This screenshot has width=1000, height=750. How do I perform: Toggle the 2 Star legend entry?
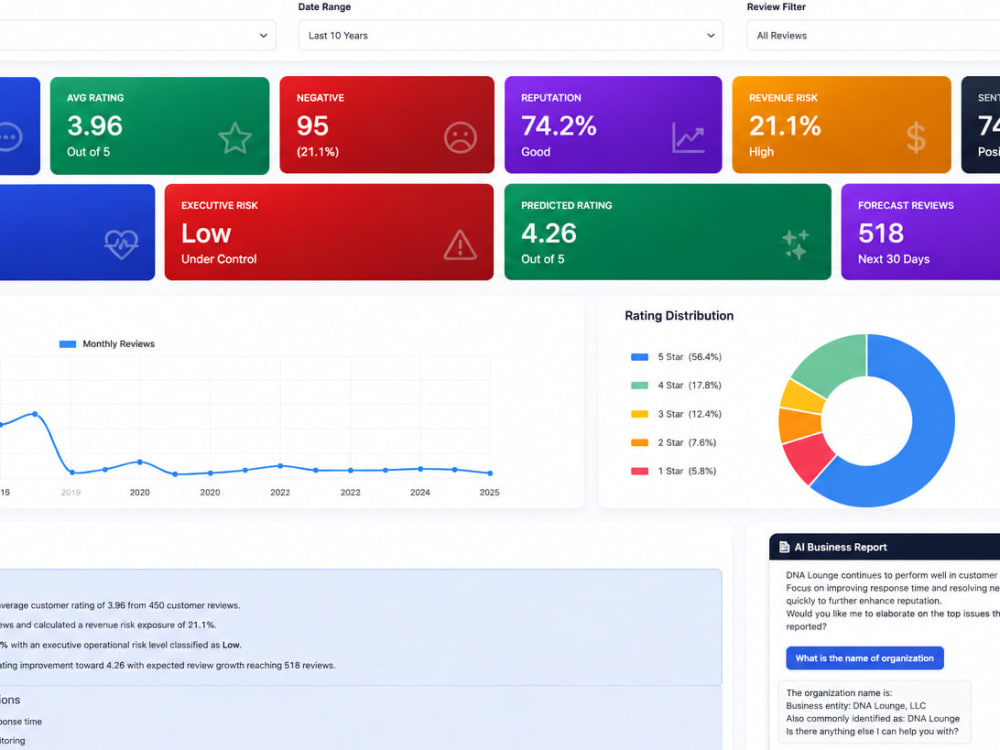coord(673,443)
